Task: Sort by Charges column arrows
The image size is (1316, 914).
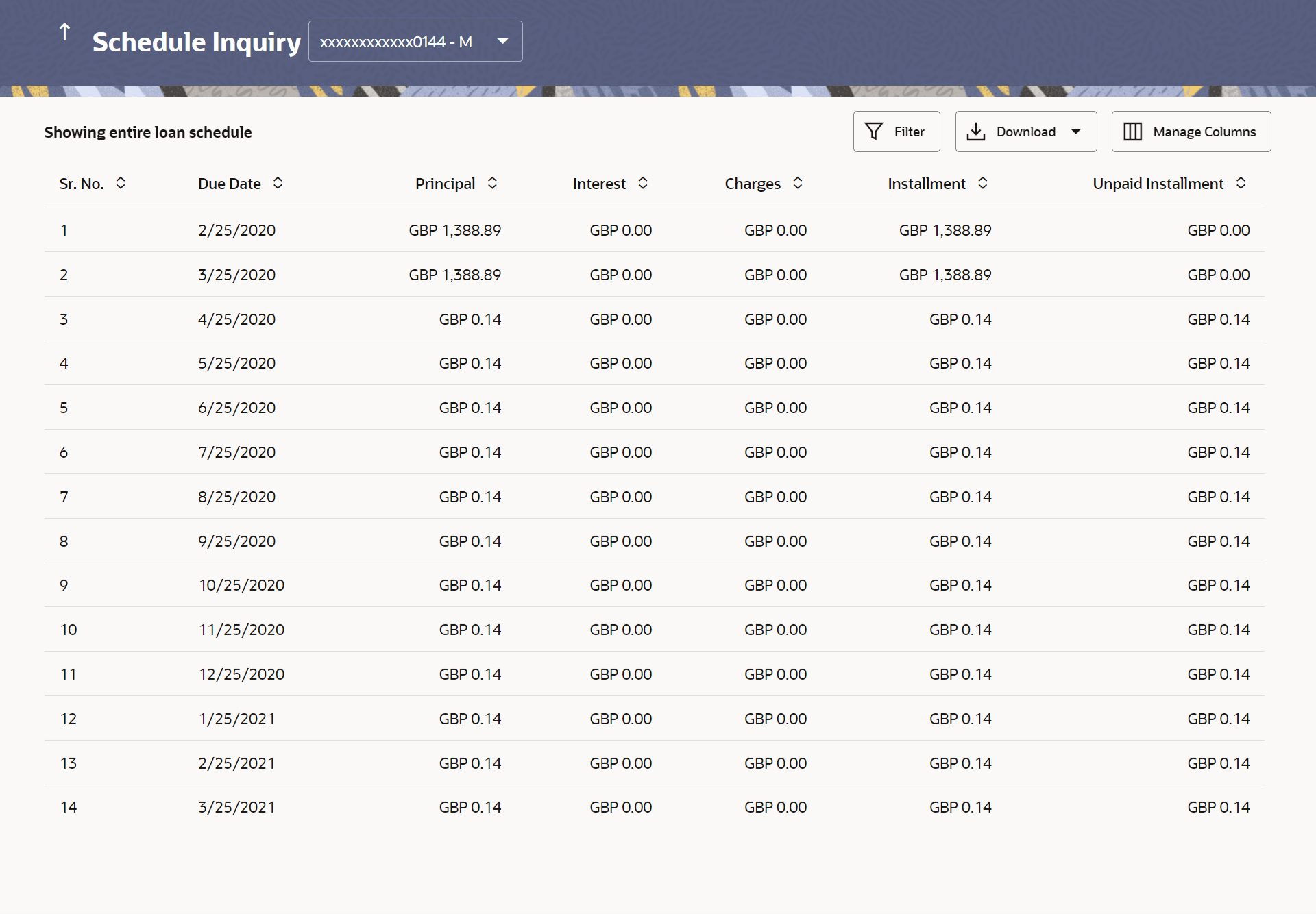Action: pos(798,183)
